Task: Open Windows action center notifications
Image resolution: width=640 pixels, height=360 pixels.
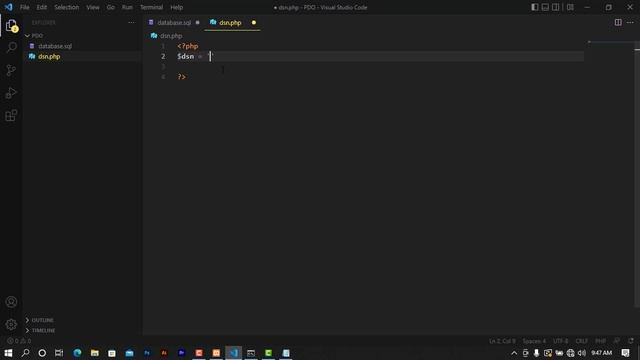Action: click(625, 353)
